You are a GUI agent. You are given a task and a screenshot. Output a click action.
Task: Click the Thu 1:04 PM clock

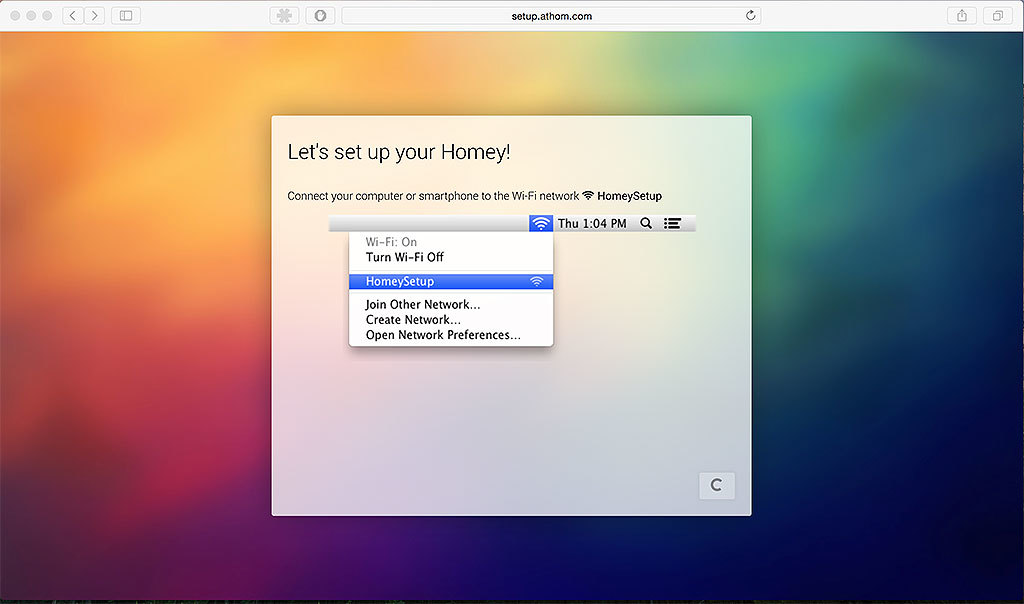coord(592,223)
